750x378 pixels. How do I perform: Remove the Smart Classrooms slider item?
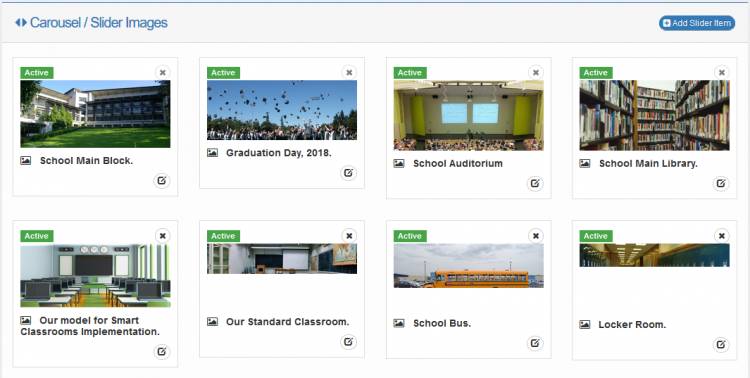tap(163, 236)
